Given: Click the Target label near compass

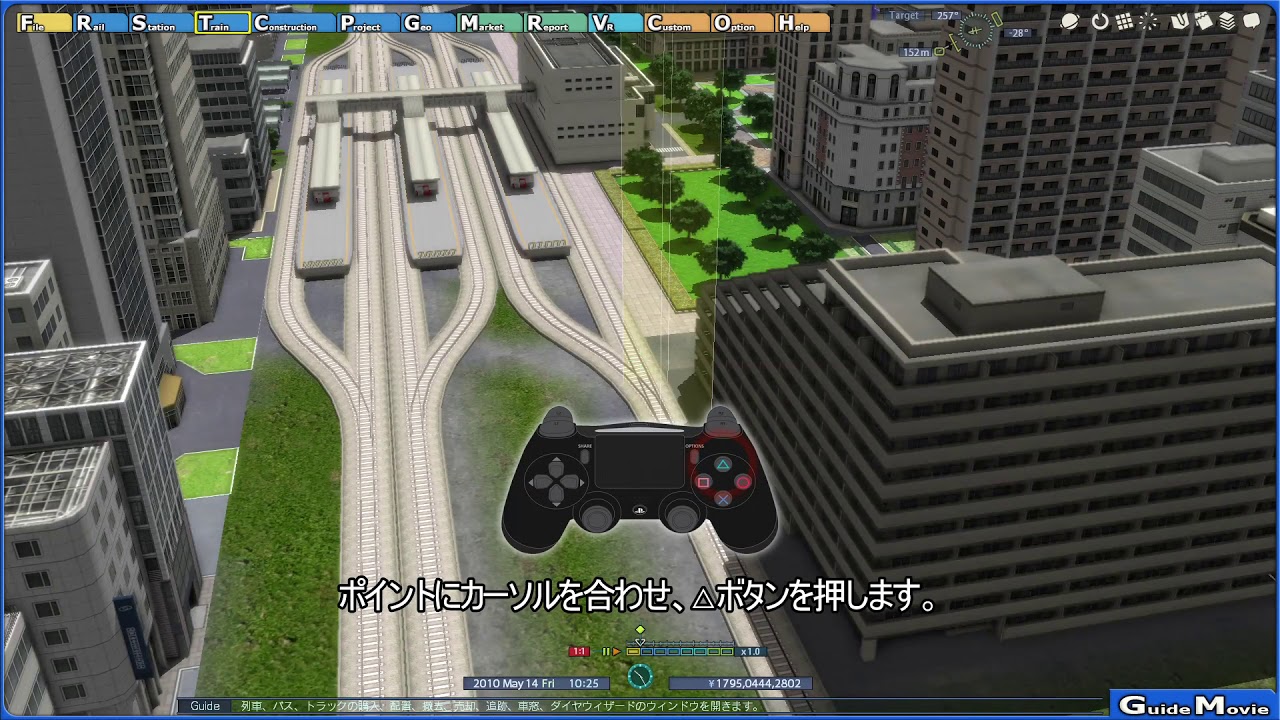Looking at the screenshot, I should coord(904,16).
